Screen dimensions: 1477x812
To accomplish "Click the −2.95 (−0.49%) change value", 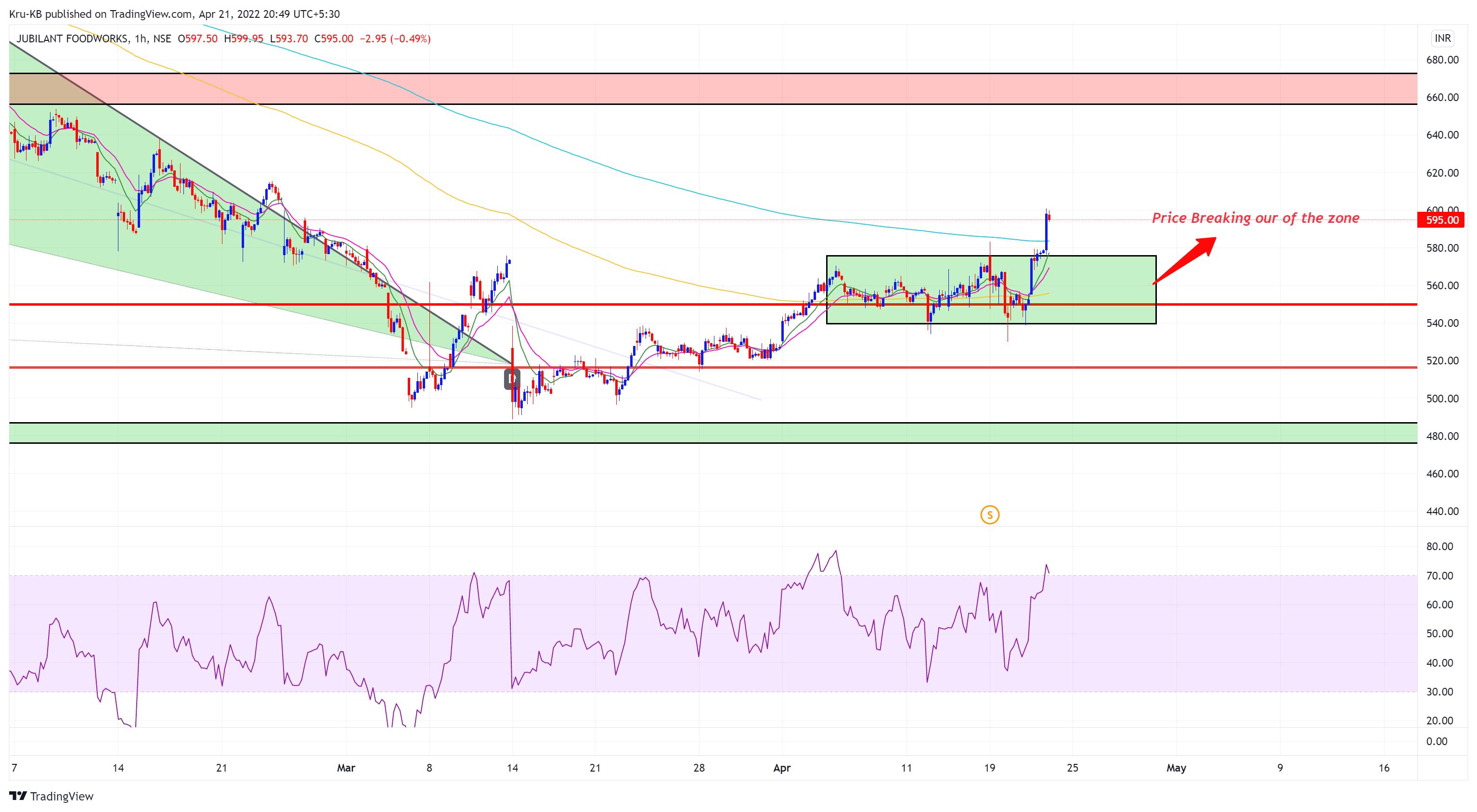I will coord(395,39).
